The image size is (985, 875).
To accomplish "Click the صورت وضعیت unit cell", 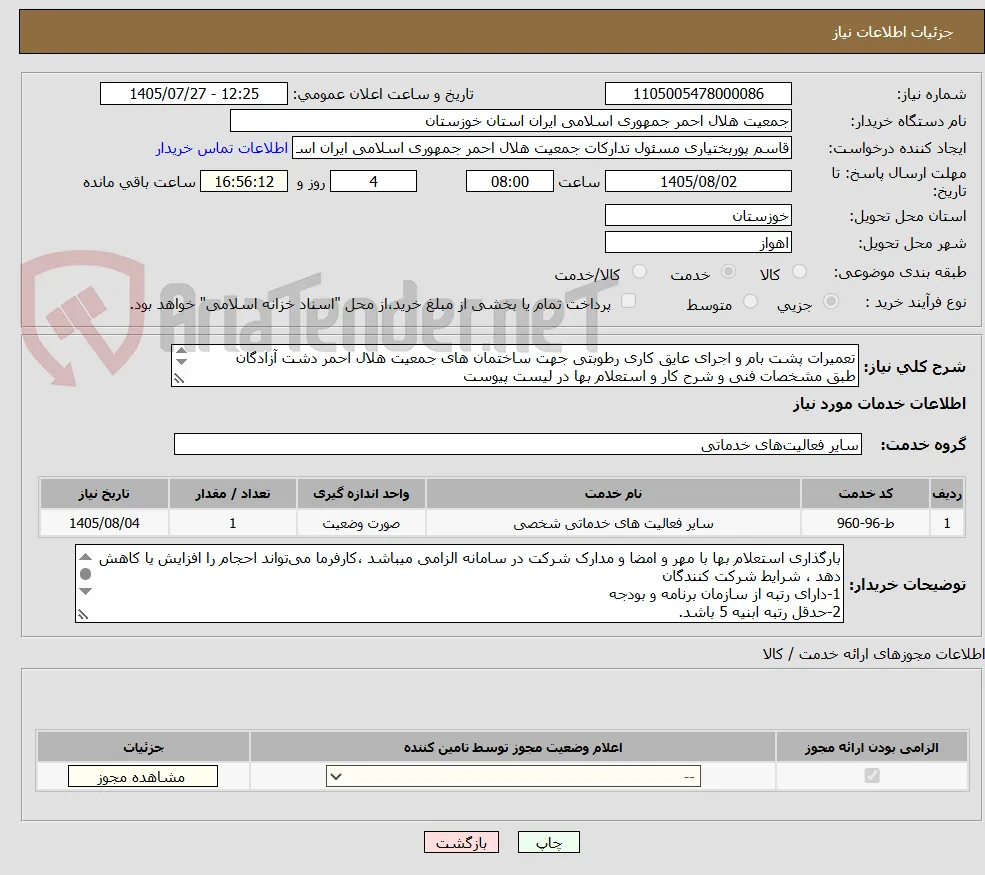I will [361, 523].
